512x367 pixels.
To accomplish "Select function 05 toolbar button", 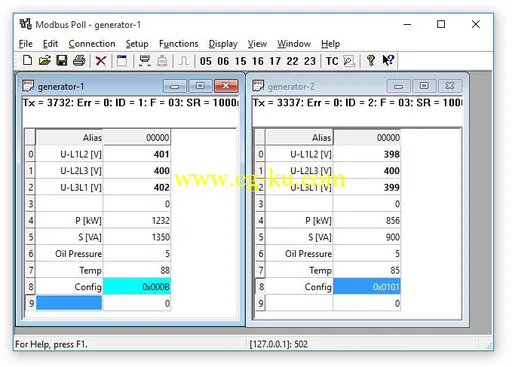I will point(206,61).
